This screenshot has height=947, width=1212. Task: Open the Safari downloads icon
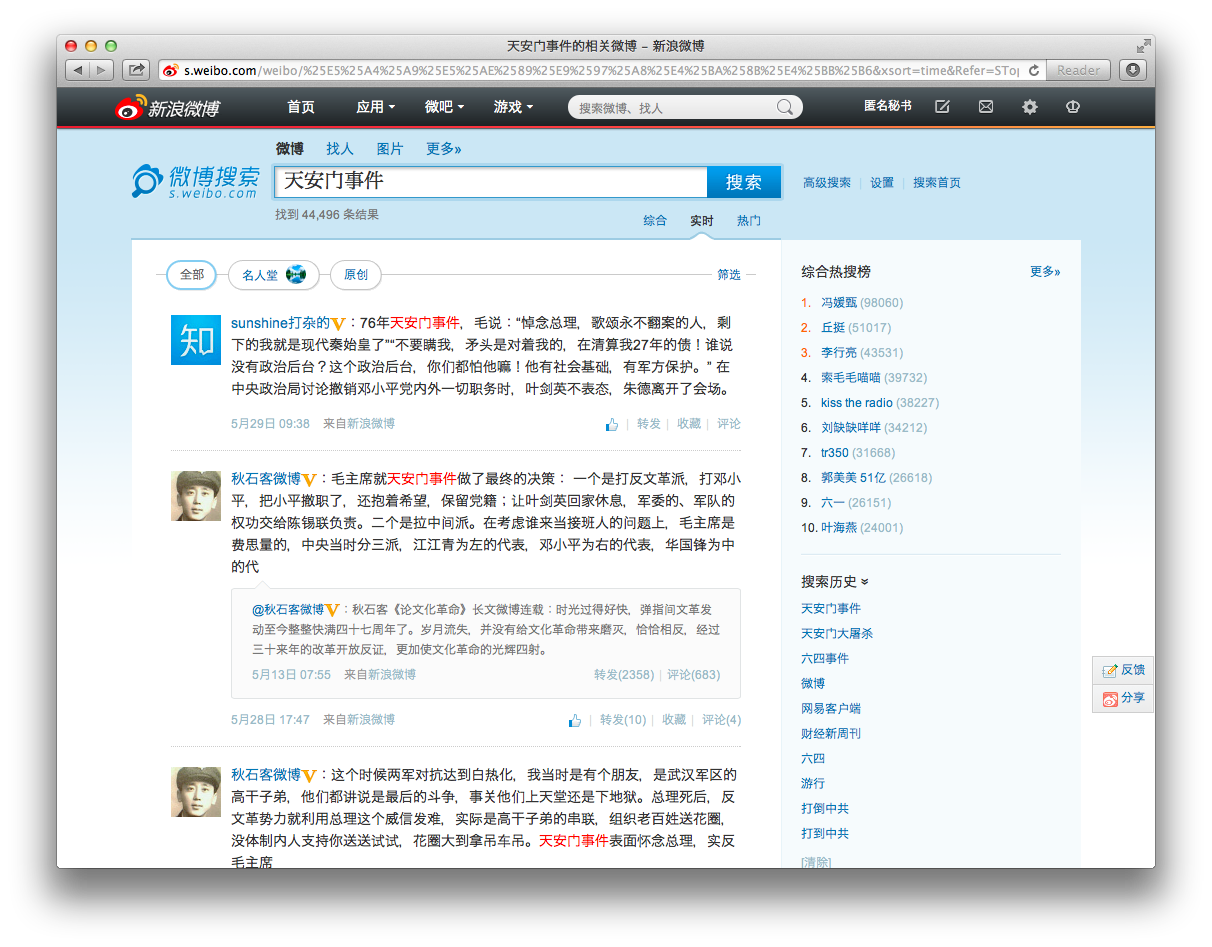tap(1132, 70)
